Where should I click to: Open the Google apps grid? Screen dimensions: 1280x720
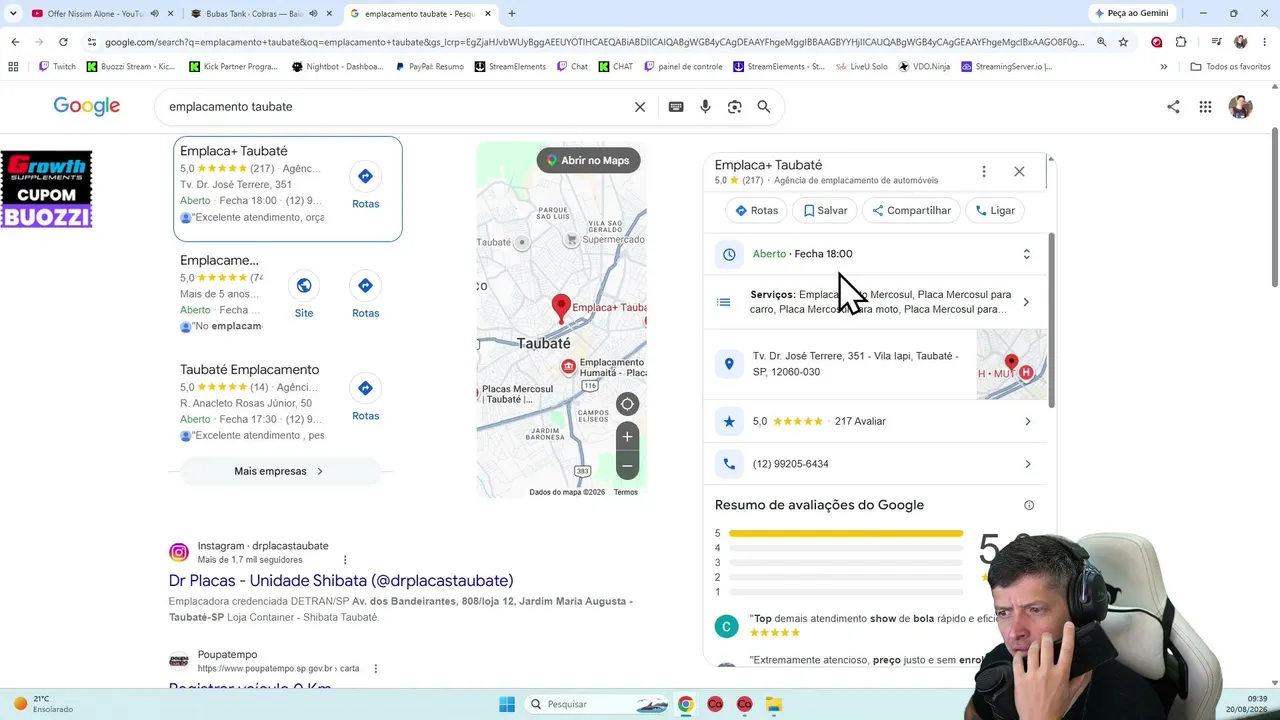point(1205,107)
